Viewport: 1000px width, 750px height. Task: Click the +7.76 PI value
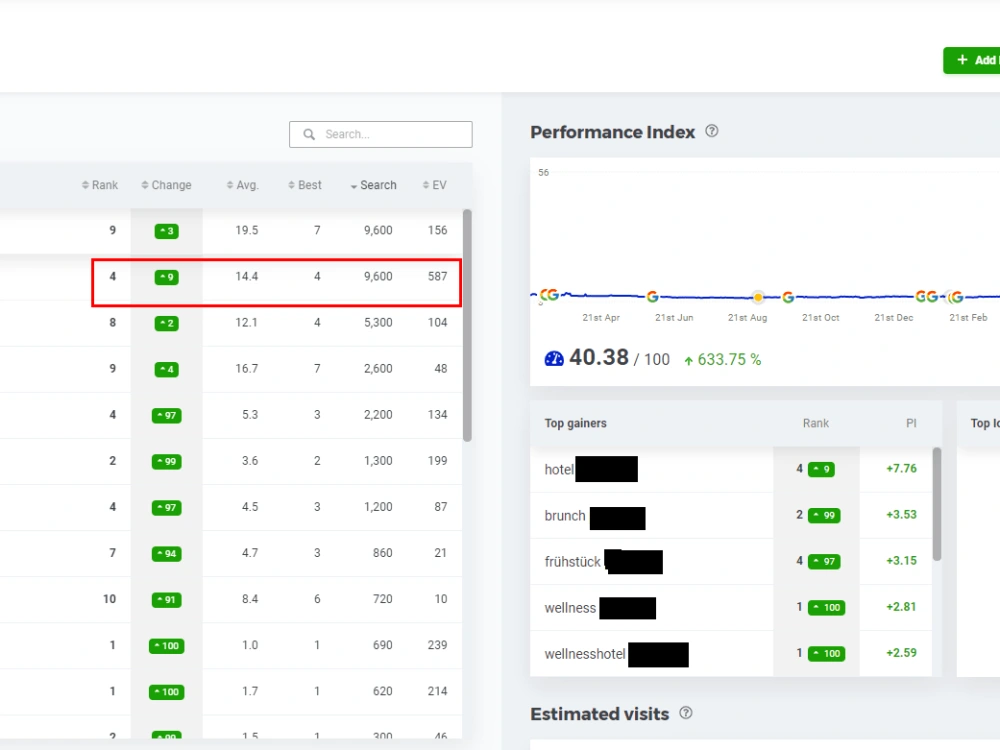tap(901, 469)
